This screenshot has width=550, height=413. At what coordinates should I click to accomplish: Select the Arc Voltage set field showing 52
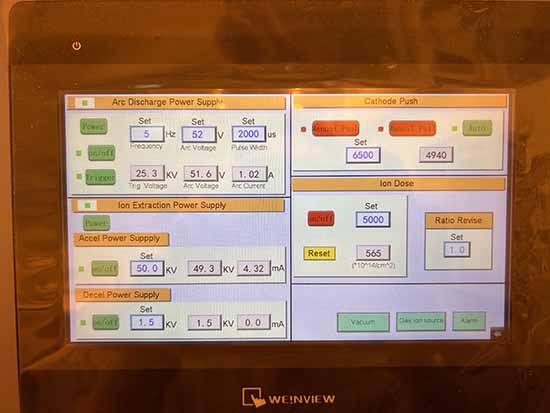(199, 134)
